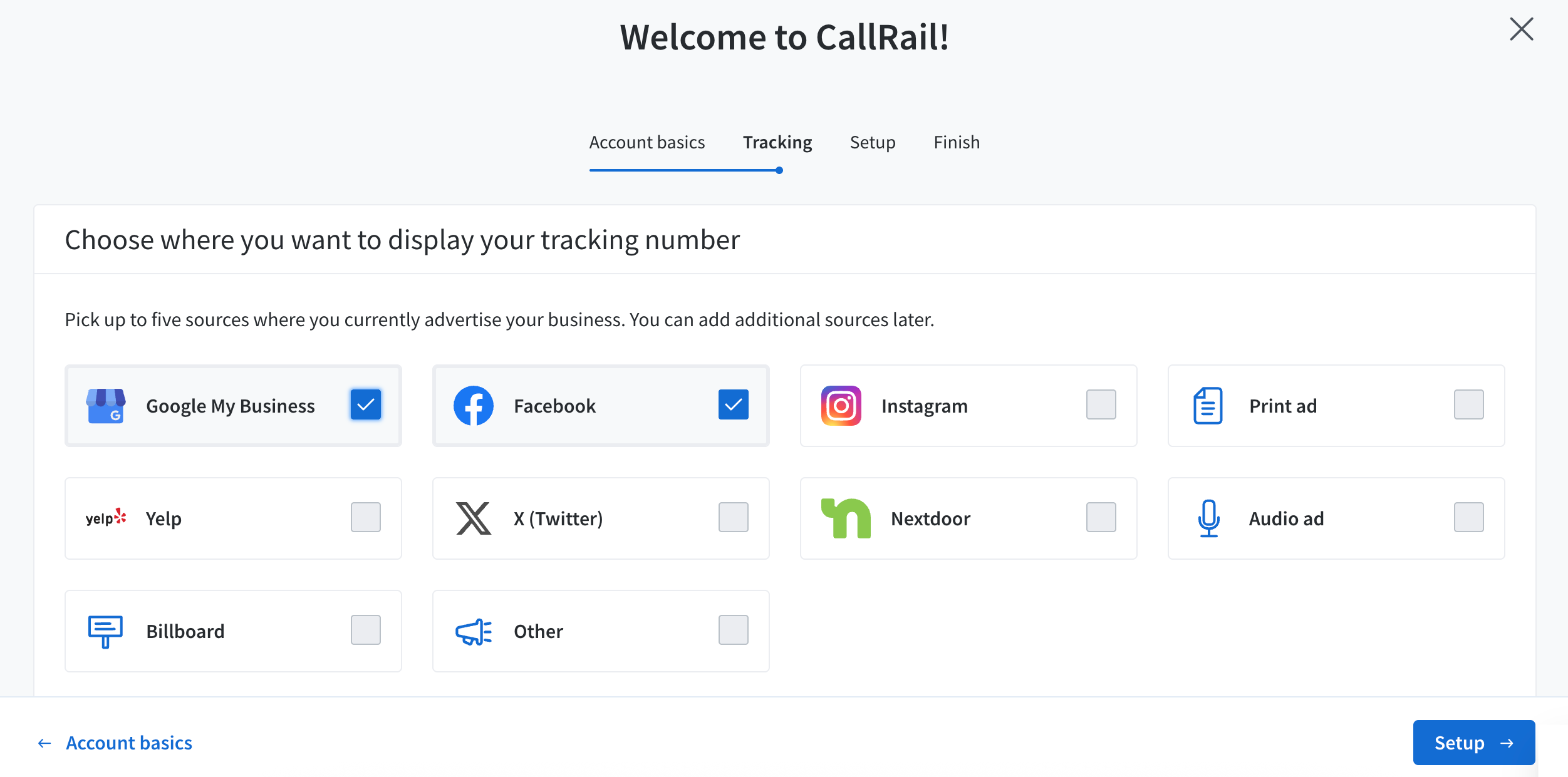Check the Yelp source checkbox

[x=366, y=518]
